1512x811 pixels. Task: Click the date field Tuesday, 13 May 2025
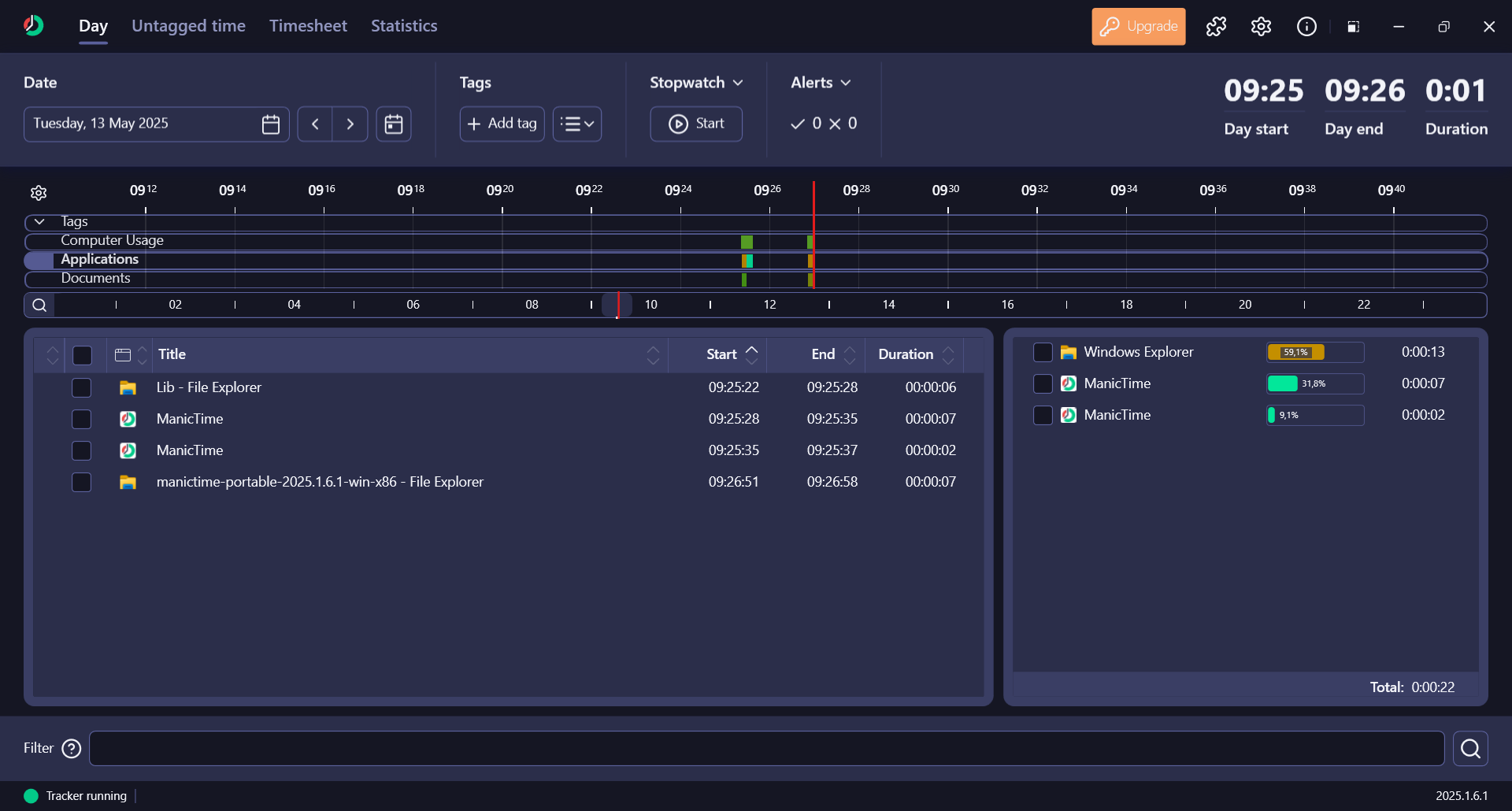156,124
